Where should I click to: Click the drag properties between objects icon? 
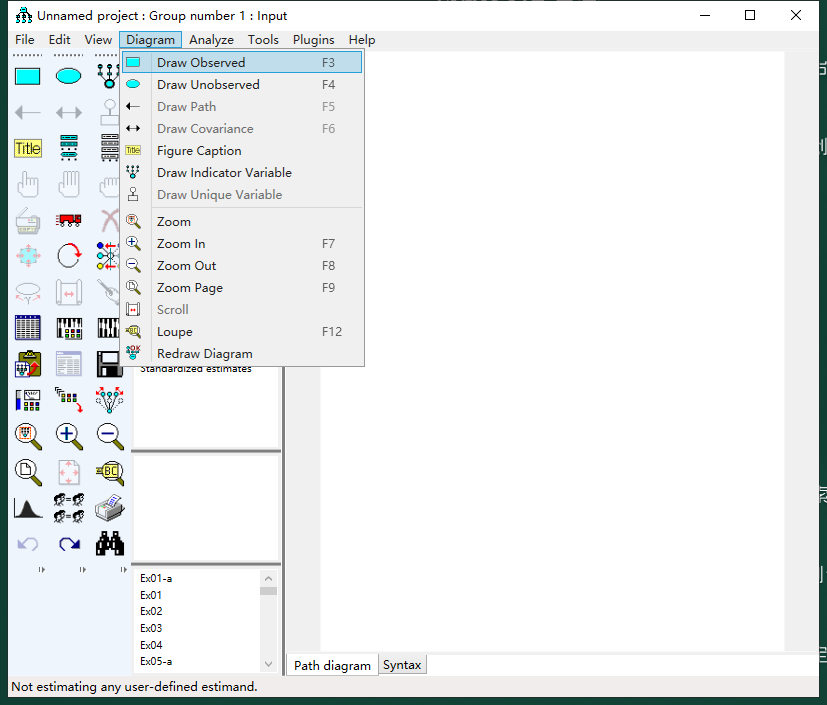pyautogui.click(x=69, y=400)
